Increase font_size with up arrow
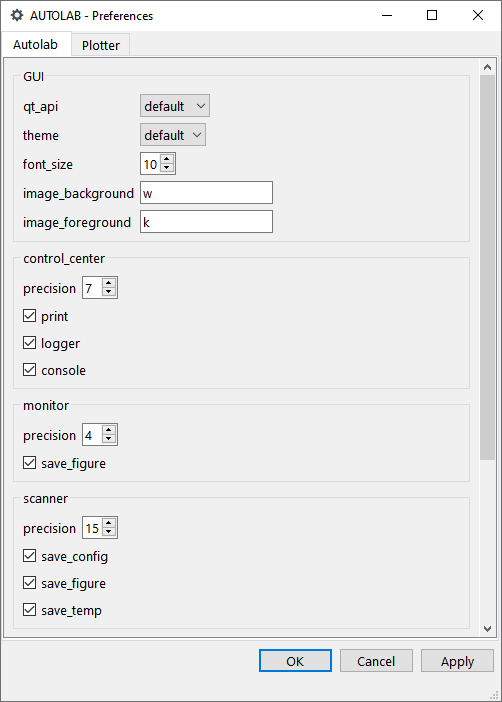 coord(167,159)
